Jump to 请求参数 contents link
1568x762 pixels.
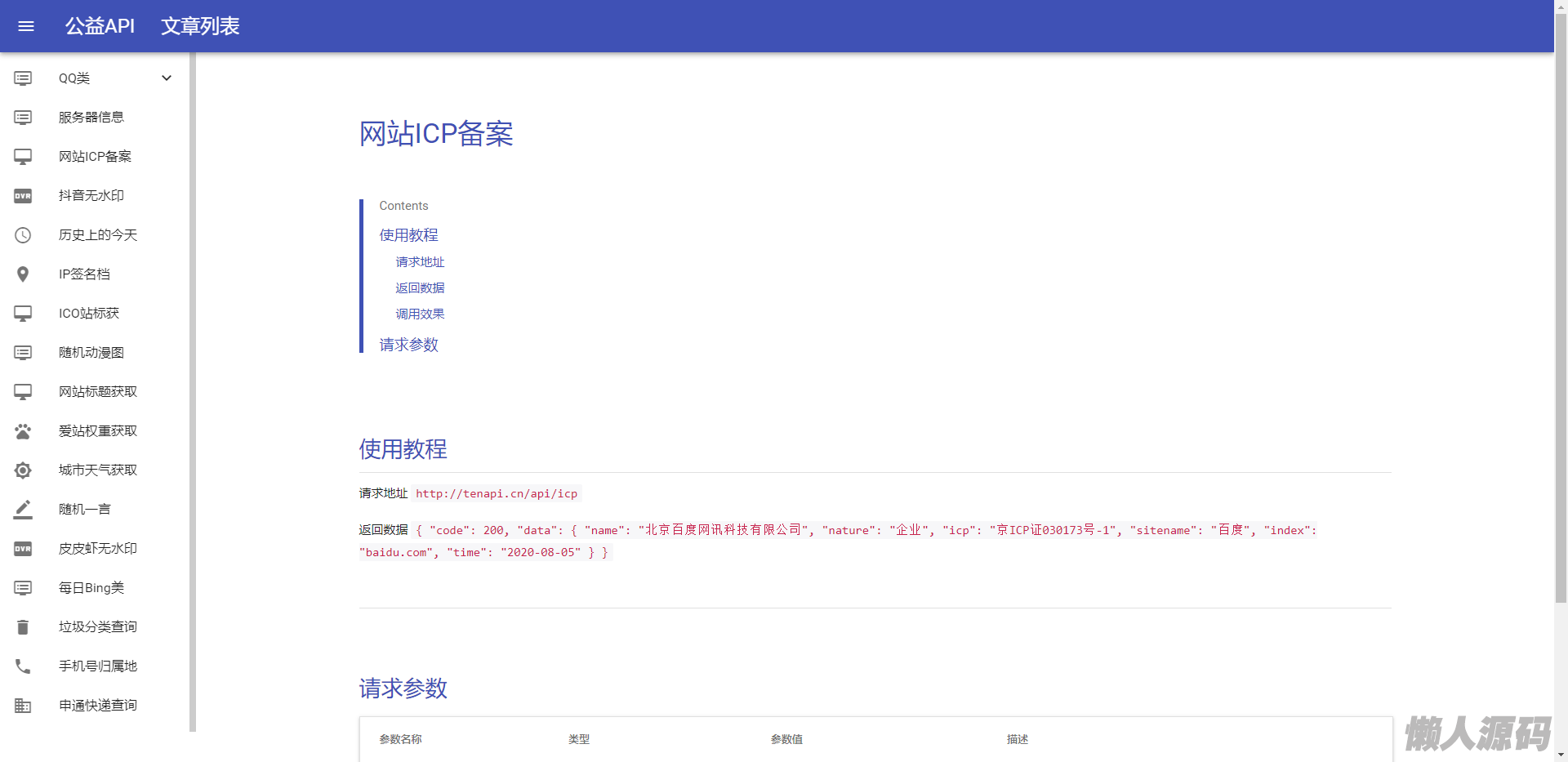tap(408, 345)
